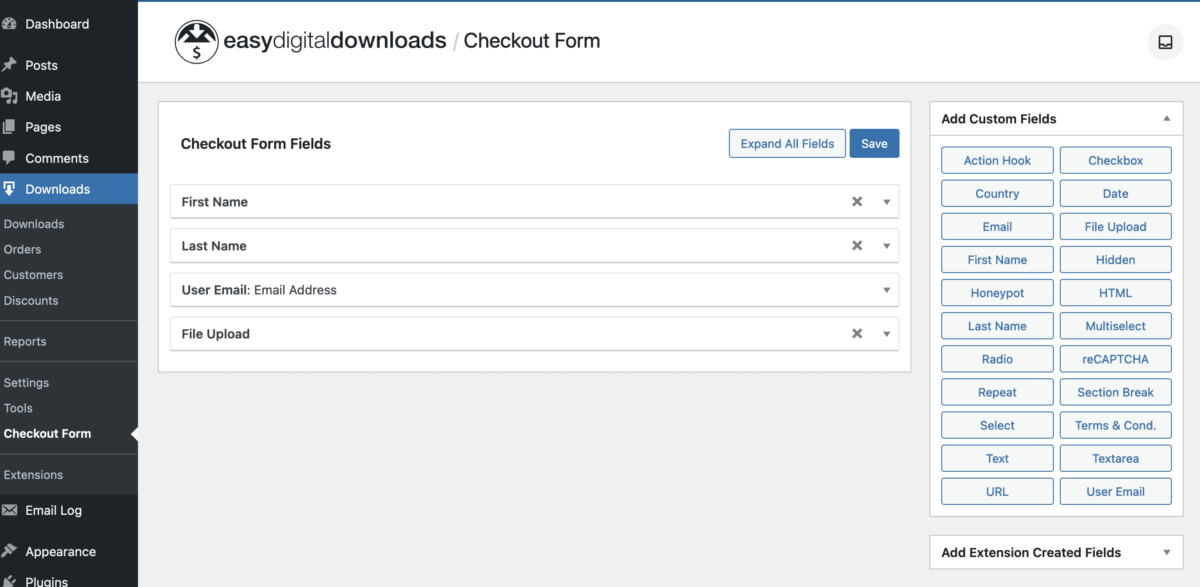Screen dimensions: 1200x587
Task: Click the Email Log envelope icon
Action: 10,510
